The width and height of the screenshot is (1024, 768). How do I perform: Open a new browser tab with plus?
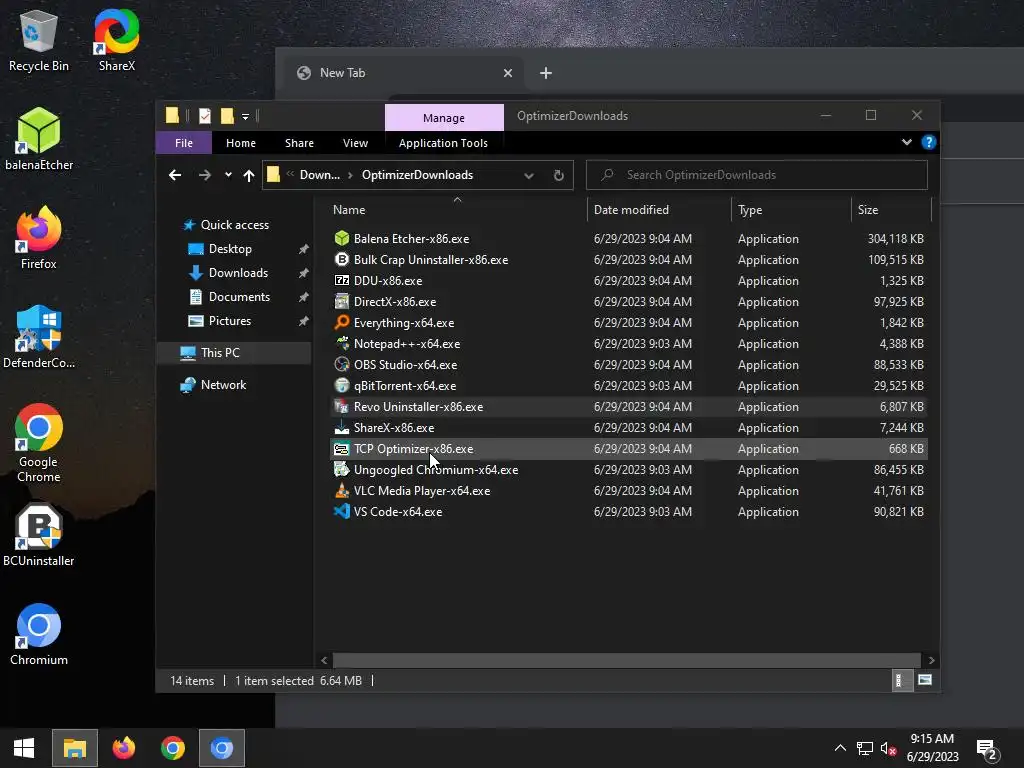pos(546,73)
